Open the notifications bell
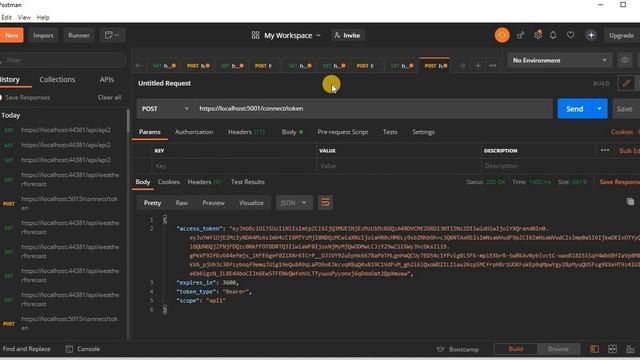The width and height of the screenshot is (640, 360). [x=553, y=35]
